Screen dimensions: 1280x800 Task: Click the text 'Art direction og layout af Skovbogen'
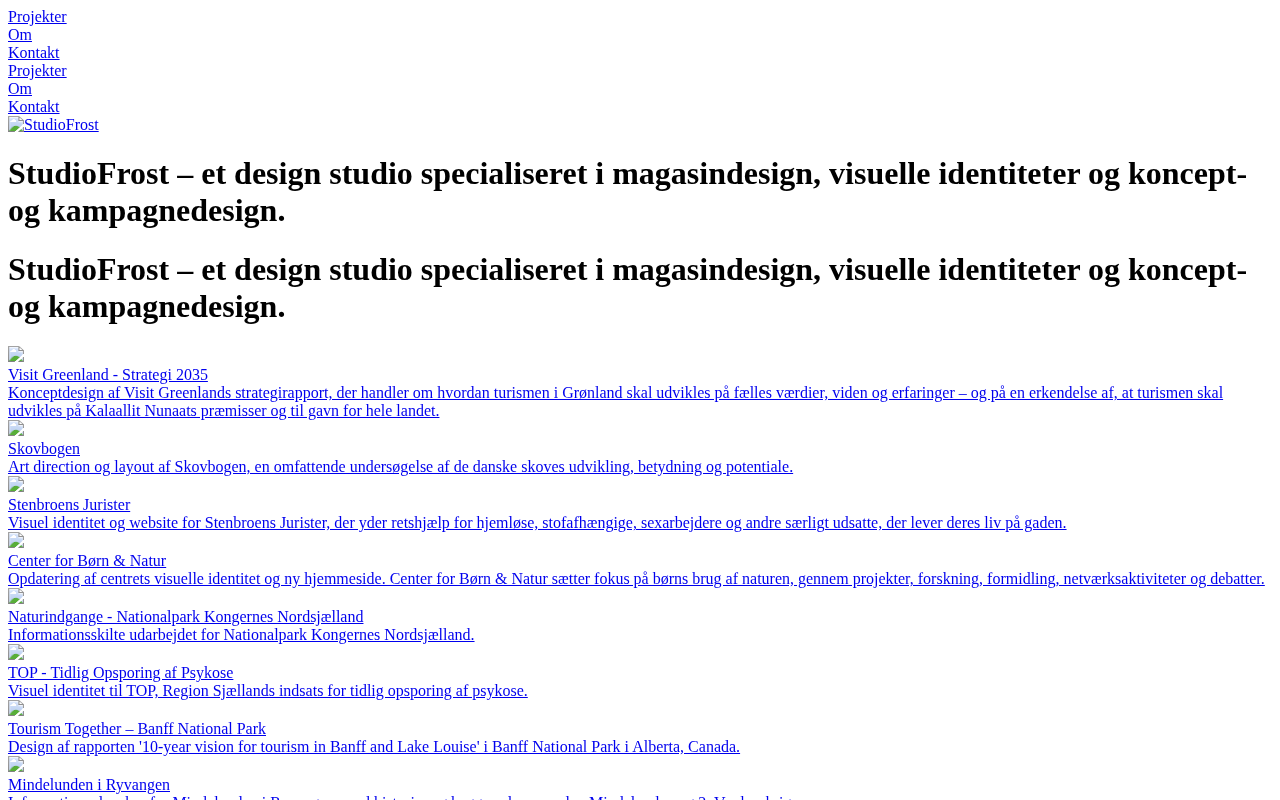click(400, 467)
